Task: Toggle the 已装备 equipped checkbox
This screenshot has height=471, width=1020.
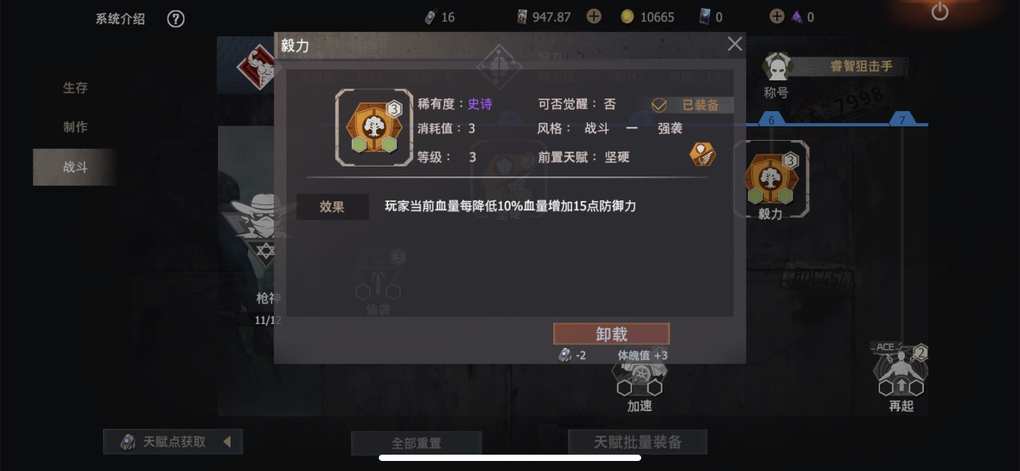Action: point(660,105)
